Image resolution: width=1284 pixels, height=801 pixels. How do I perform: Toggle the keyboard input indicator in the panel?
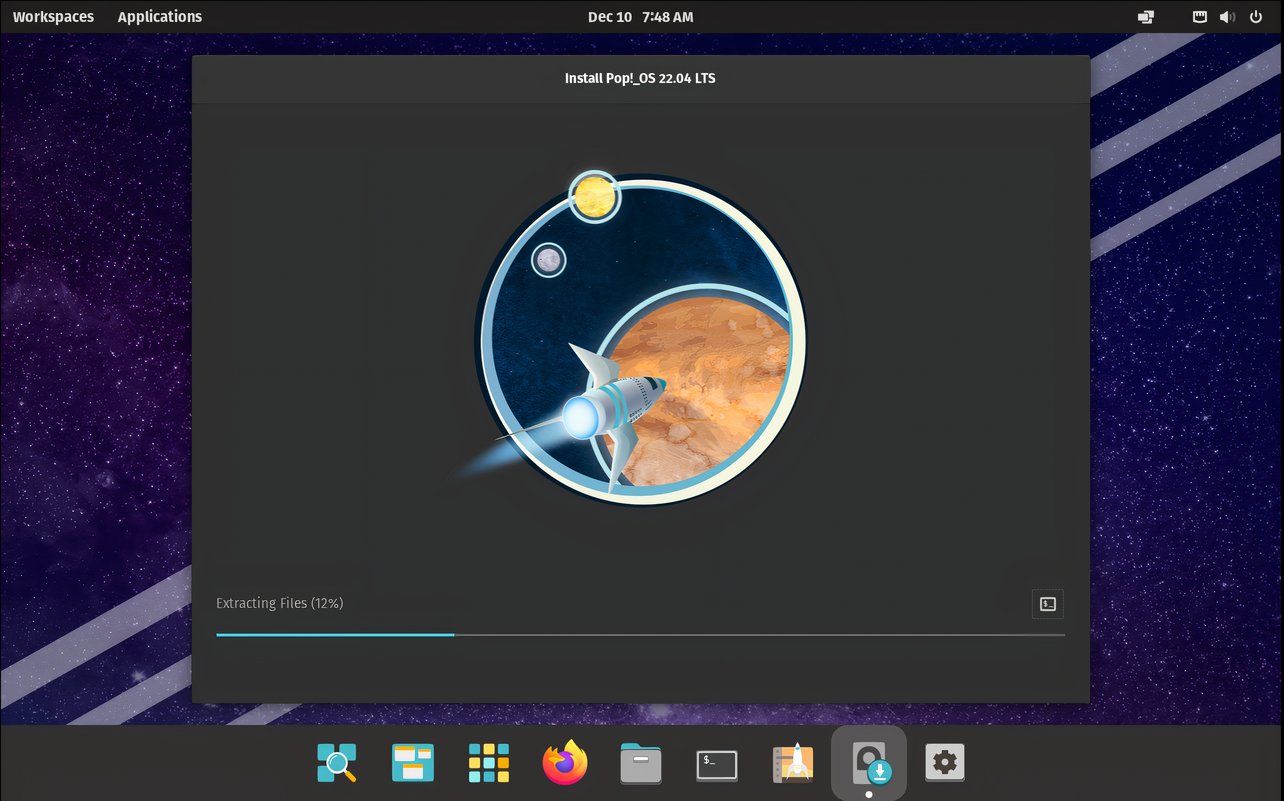(x=1198, y=16)
